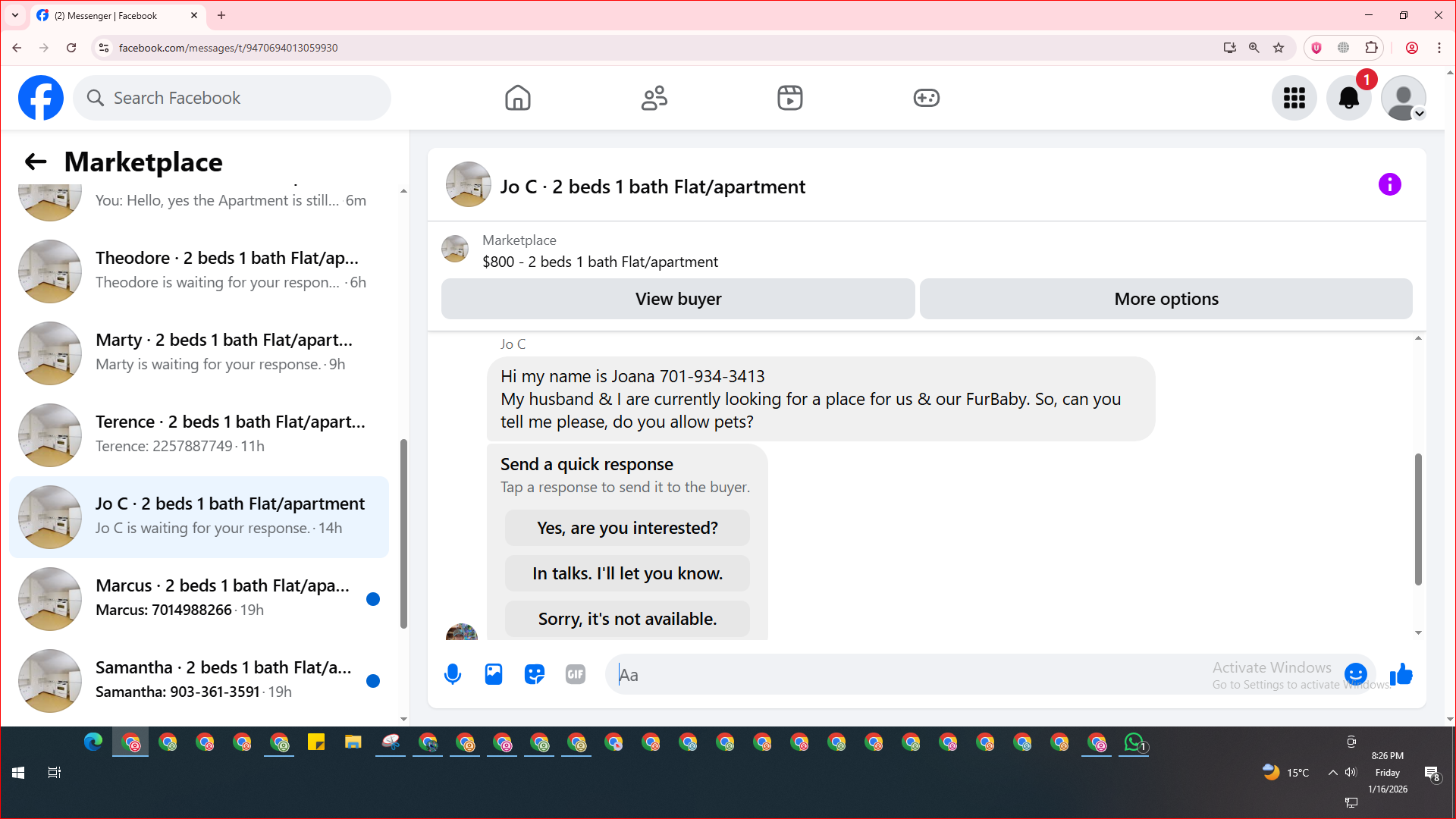Open the Facebook menu grid icon
Viewport: 1456px width, 819px height.
(1294, 98)
